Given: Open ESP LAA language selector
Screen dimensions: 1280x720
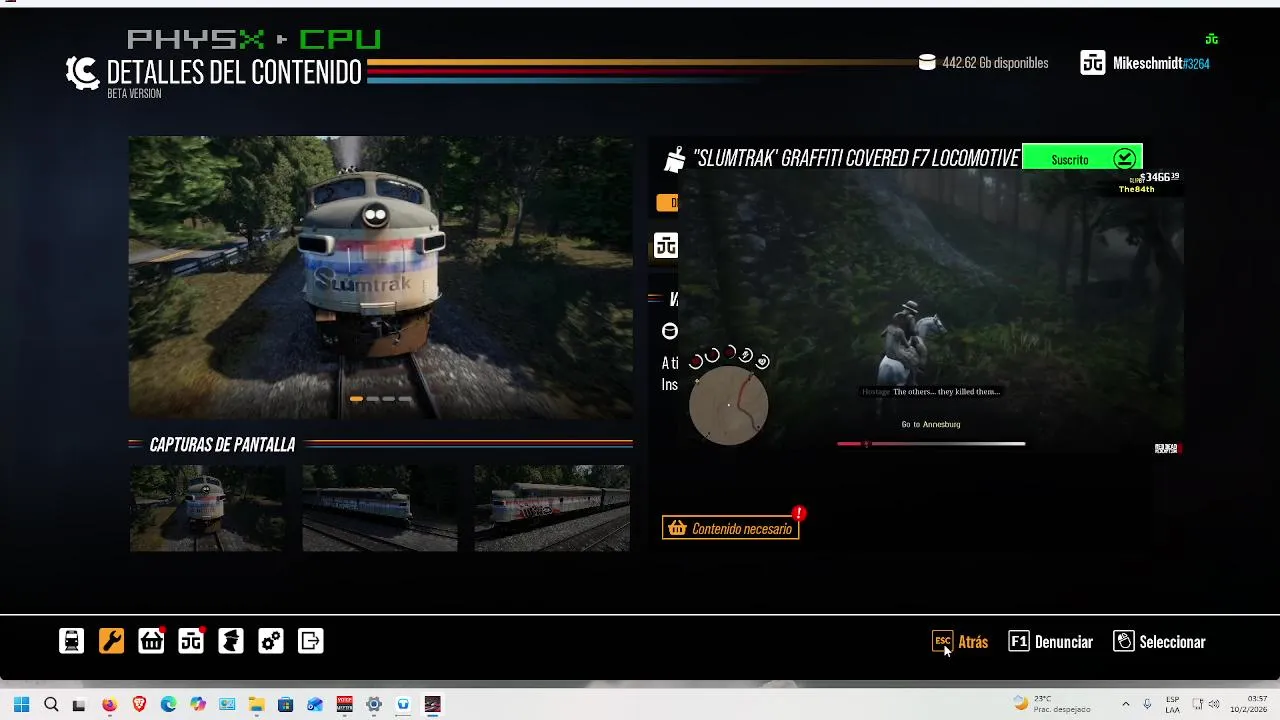Looking at the screenshot, I should pos(1172,704).
